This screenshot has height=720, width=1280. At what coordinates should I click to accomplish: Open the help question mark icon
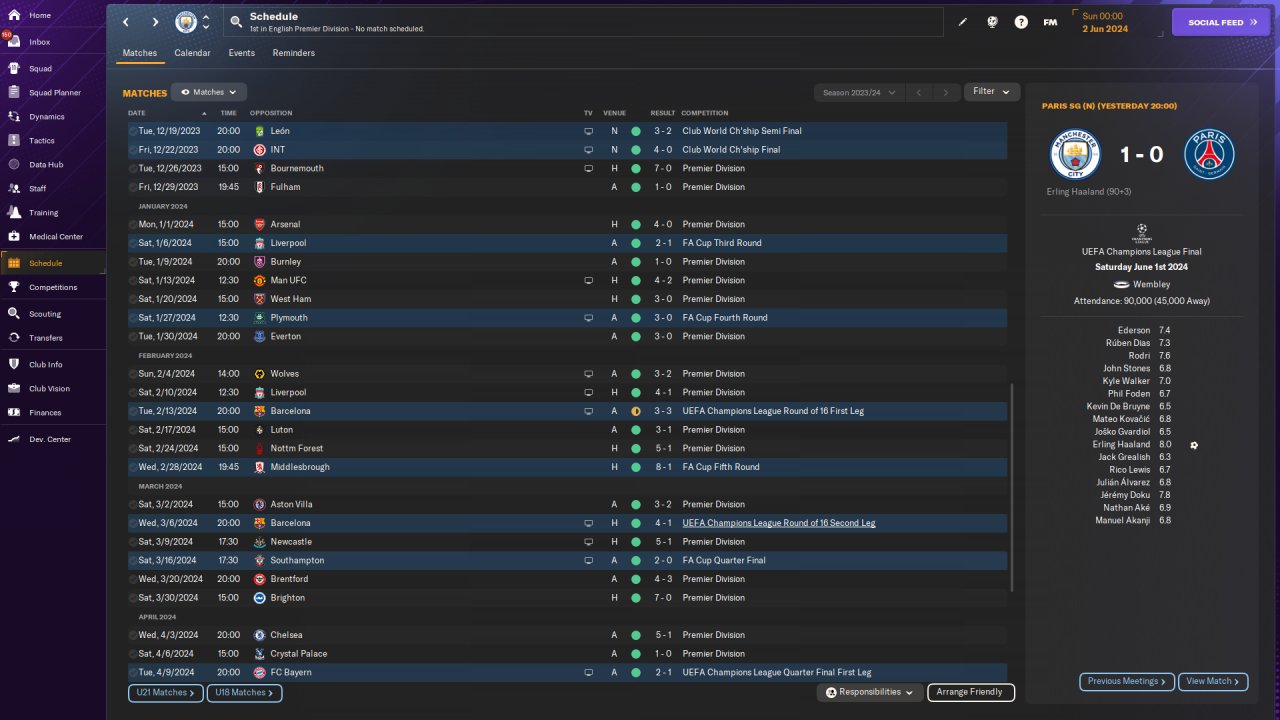1021,22
